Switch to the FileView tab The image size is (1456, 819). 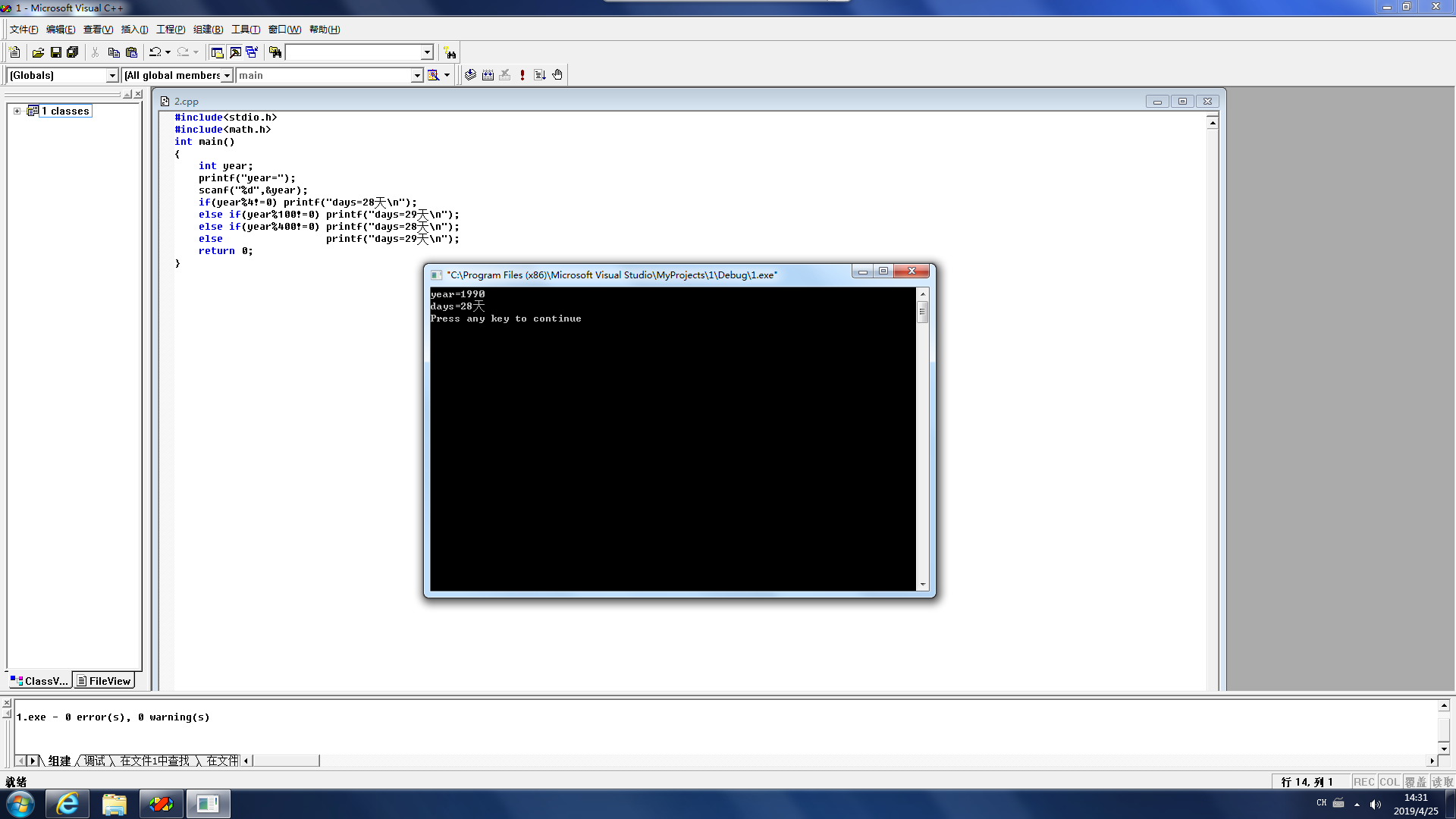point(104,681)
